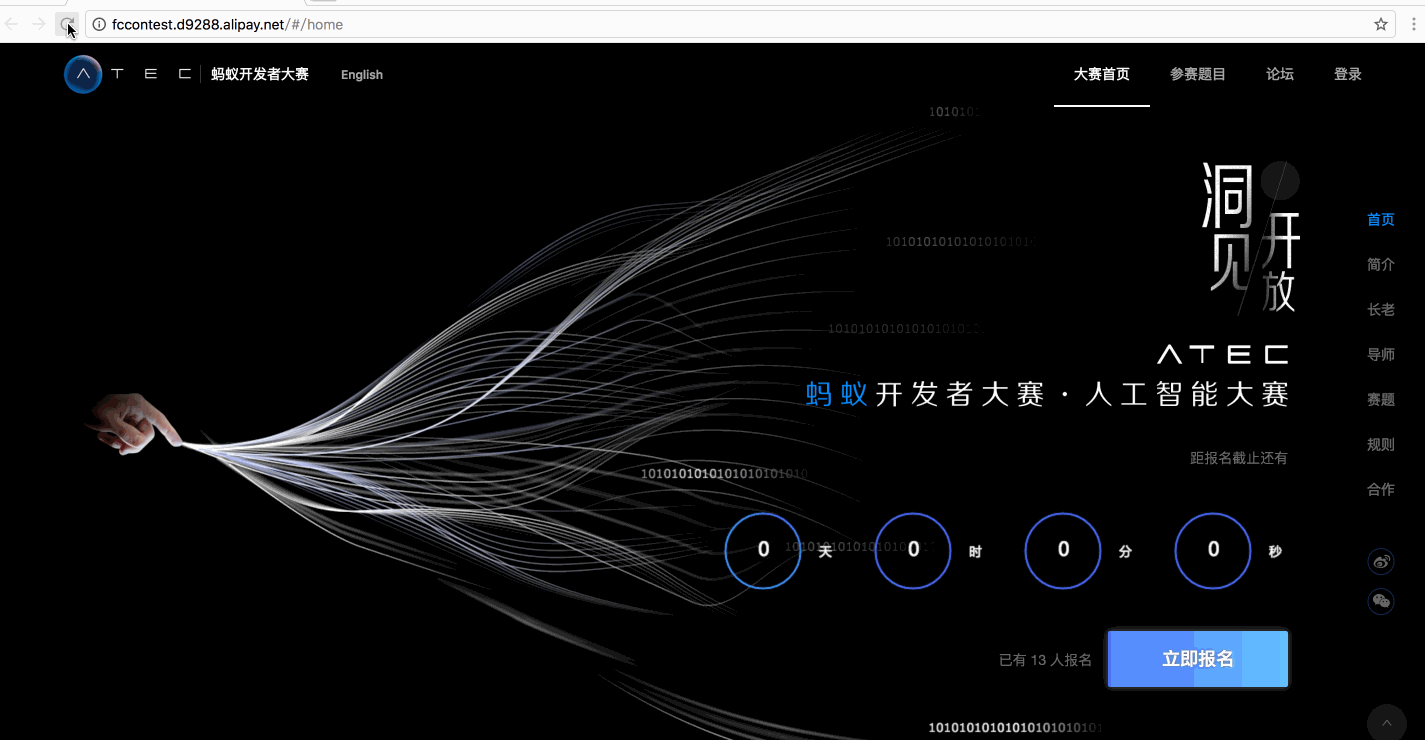Click the 蚂蚁开发者大赛 header title
Viewport: 1425px width, 740px height.
(260, 75)
